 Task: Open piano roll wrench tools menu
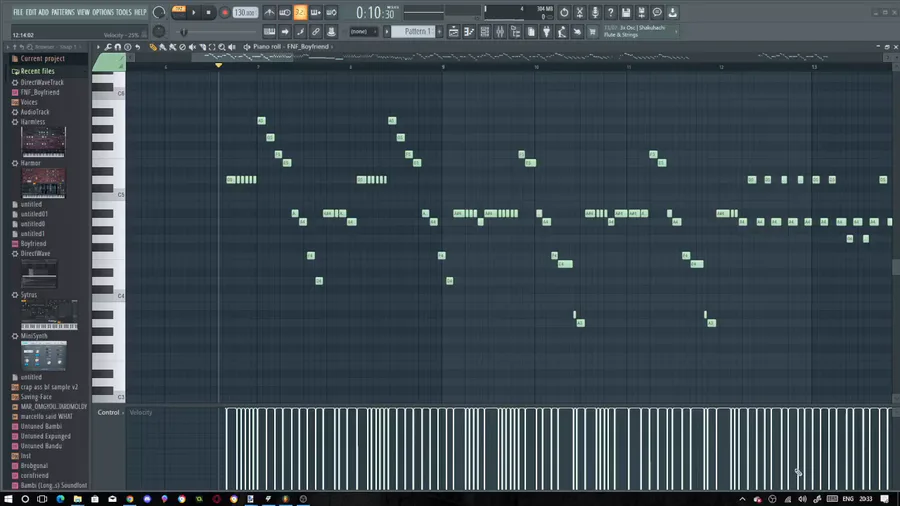coord(108,47)
